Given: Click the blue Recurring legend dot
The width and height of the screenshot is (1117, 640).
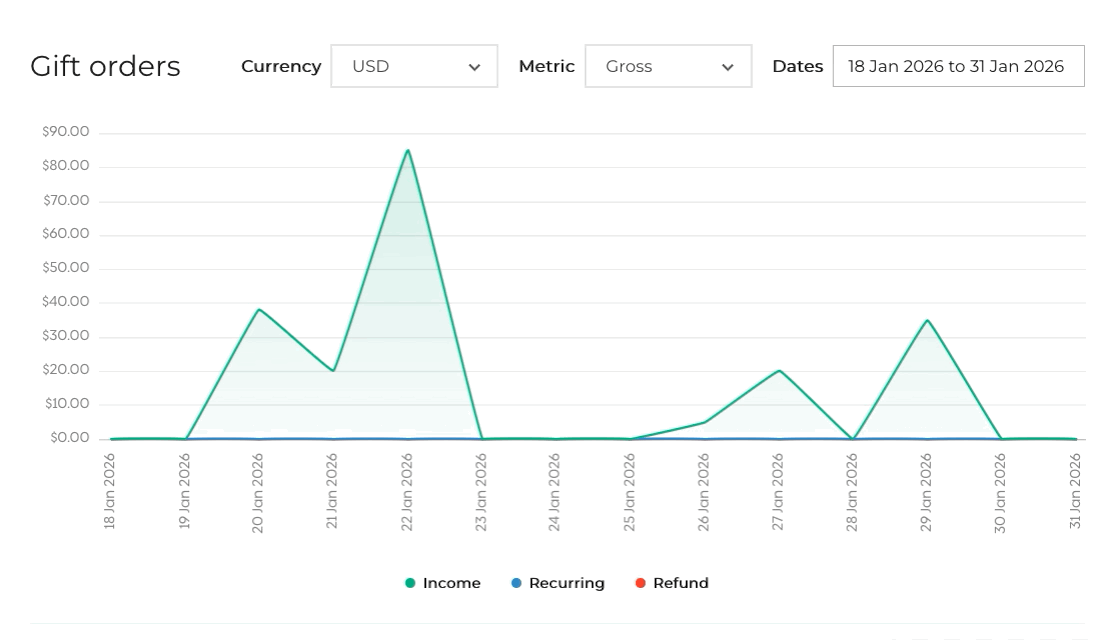Looking at the screenshot, I should [516, 583].
